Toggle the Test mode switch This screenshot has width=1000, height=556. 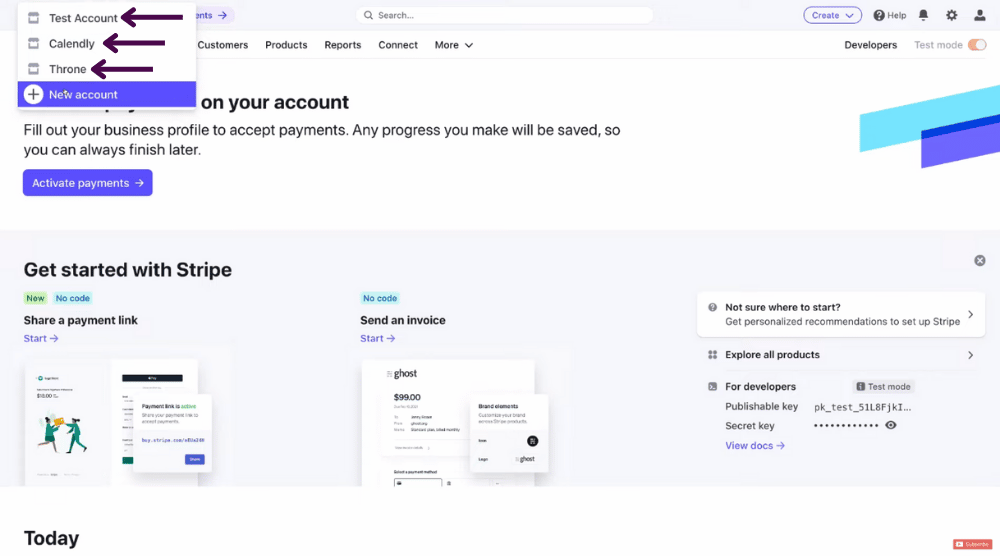[977, 45]
